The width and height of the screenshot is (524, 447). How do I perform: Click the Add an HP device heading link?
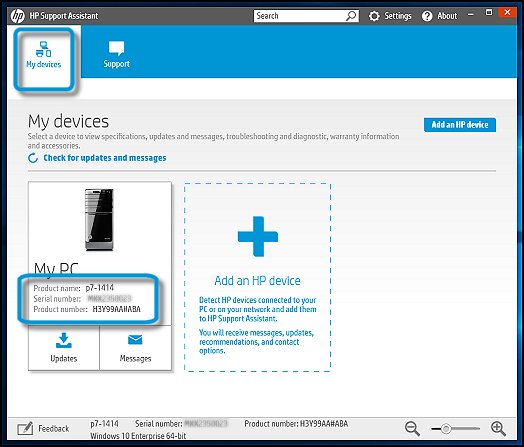257,281
